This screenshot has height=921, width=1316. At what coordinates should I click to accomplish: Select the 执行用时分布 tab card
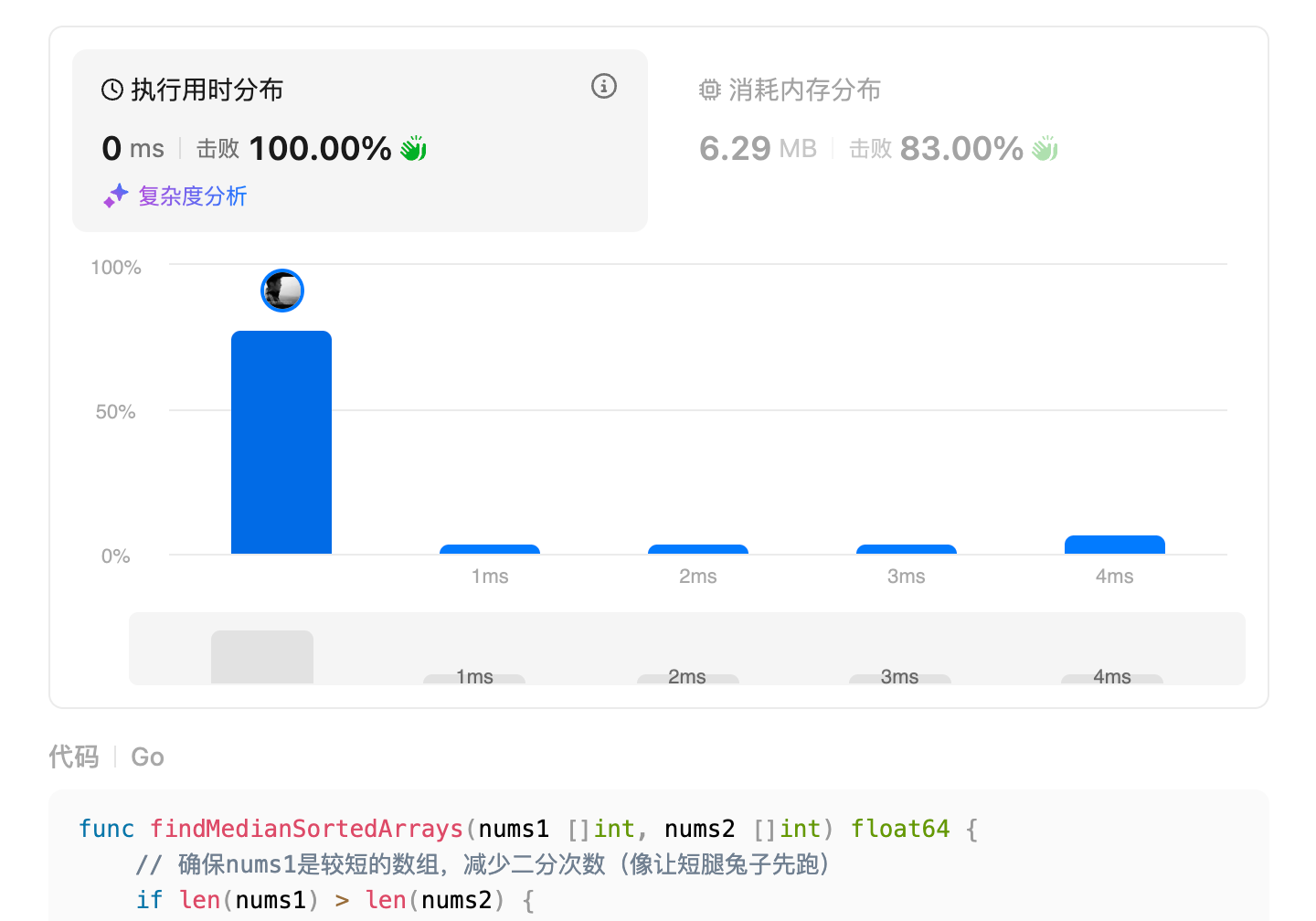(x=360, y=141)
